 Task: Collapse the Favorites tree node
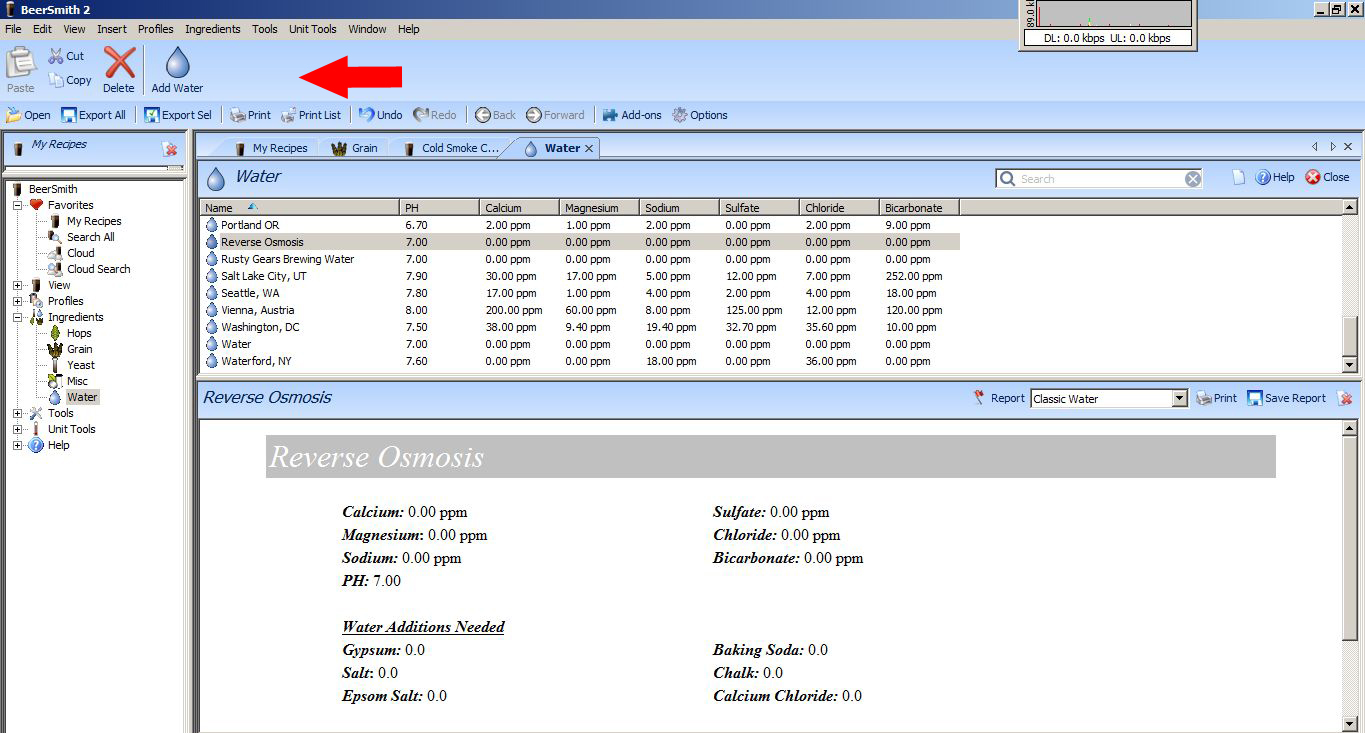pos(18,205)
